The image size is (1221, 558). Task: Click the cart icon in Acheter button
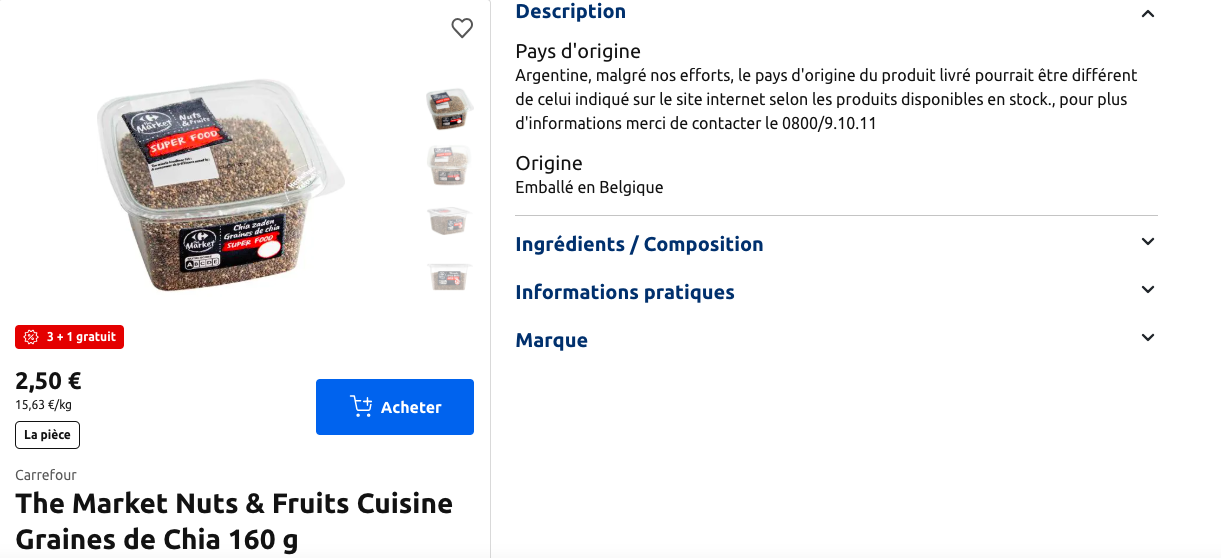(361, 406)
